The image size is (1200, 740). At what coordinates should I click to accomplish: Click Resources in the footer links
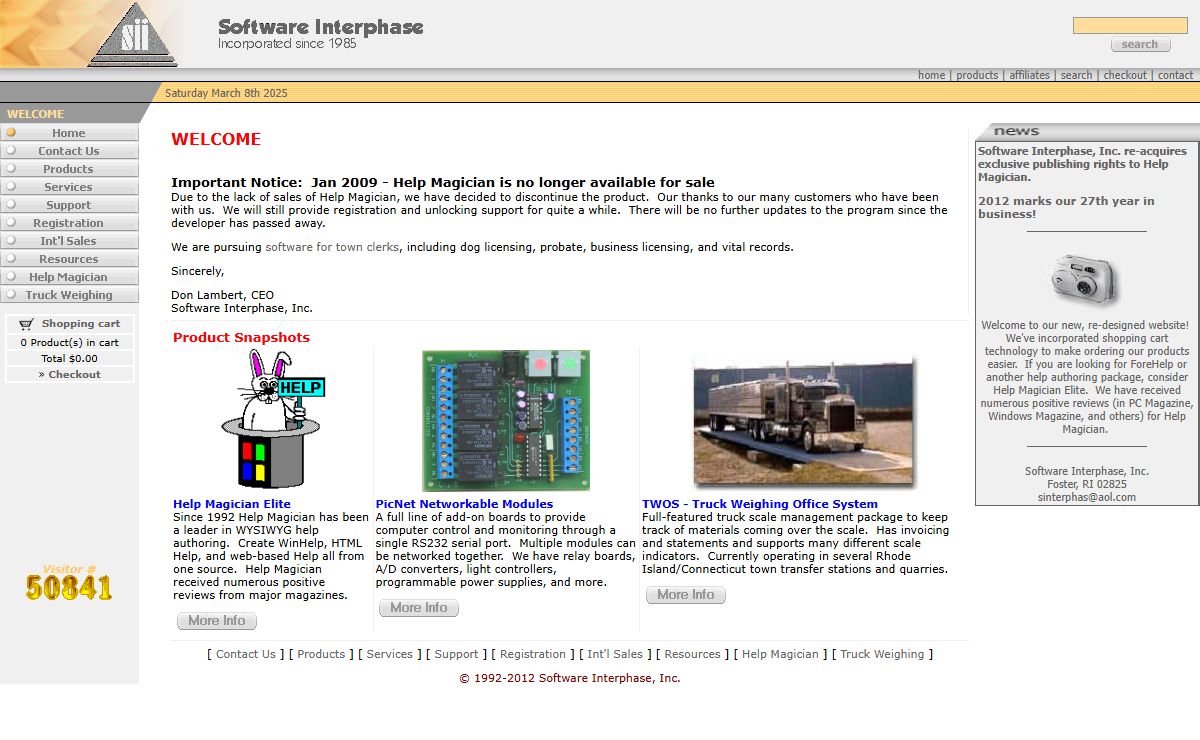pos(692,654)
